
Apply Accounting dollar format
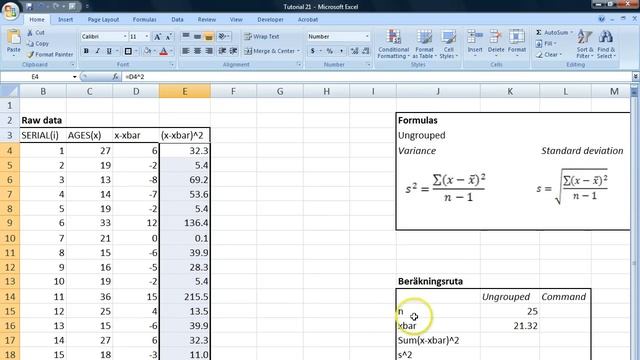point(313,51)
